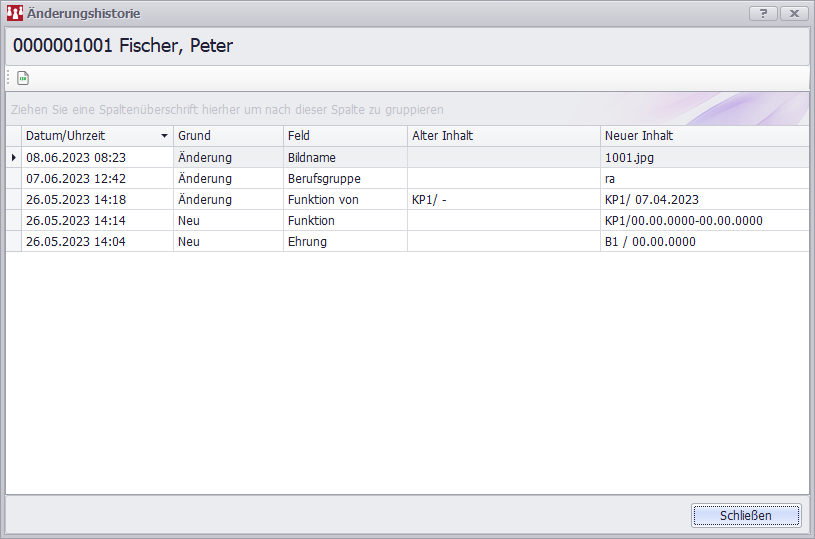Sort by the Feld column header
Image resolution: width=815 pixels, height=539 pixels.
tap(344, 136)
